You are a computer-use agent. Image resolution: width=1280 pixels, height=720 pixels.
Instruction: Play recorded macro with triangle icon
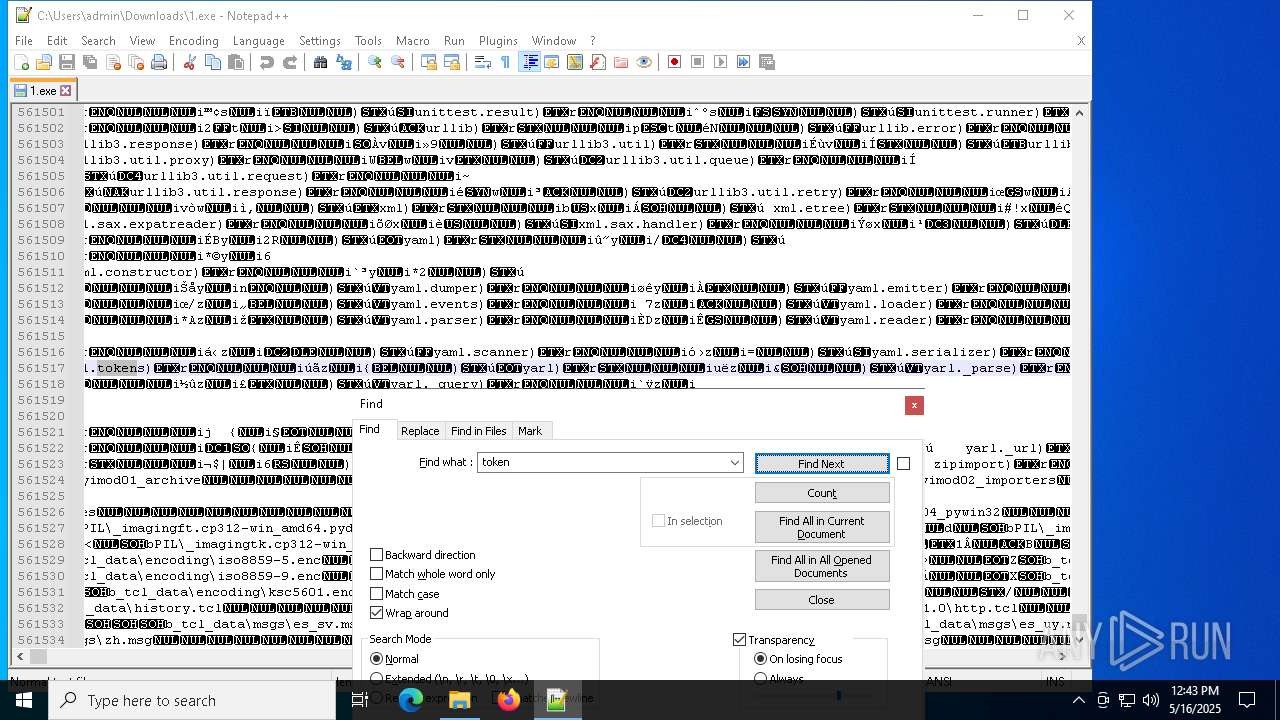coord(721,62)
